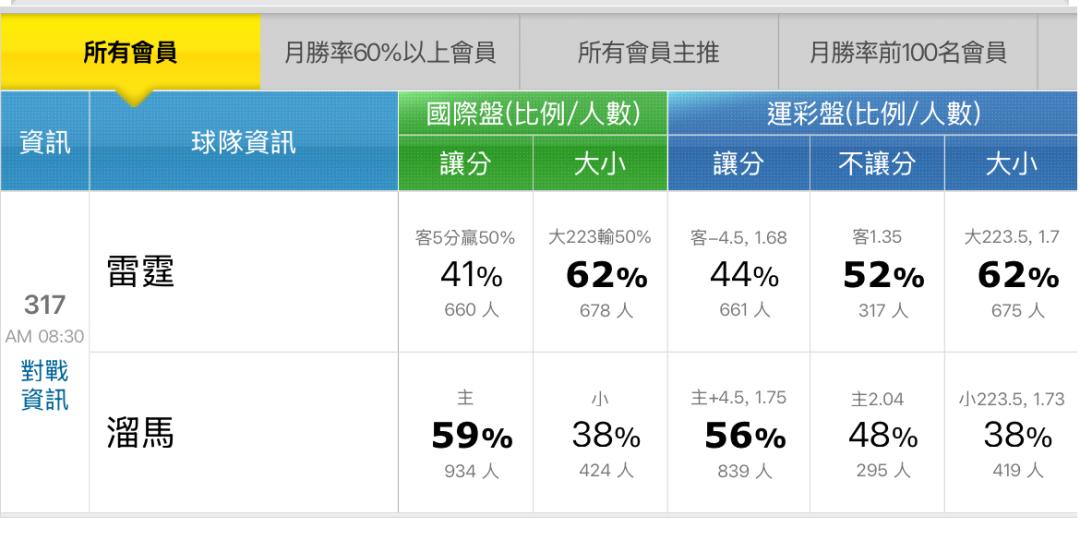Screen dimensions: 1080x540
Task: Switch to 月勝率60%以上會員 tab
Action: click(390, 52)
